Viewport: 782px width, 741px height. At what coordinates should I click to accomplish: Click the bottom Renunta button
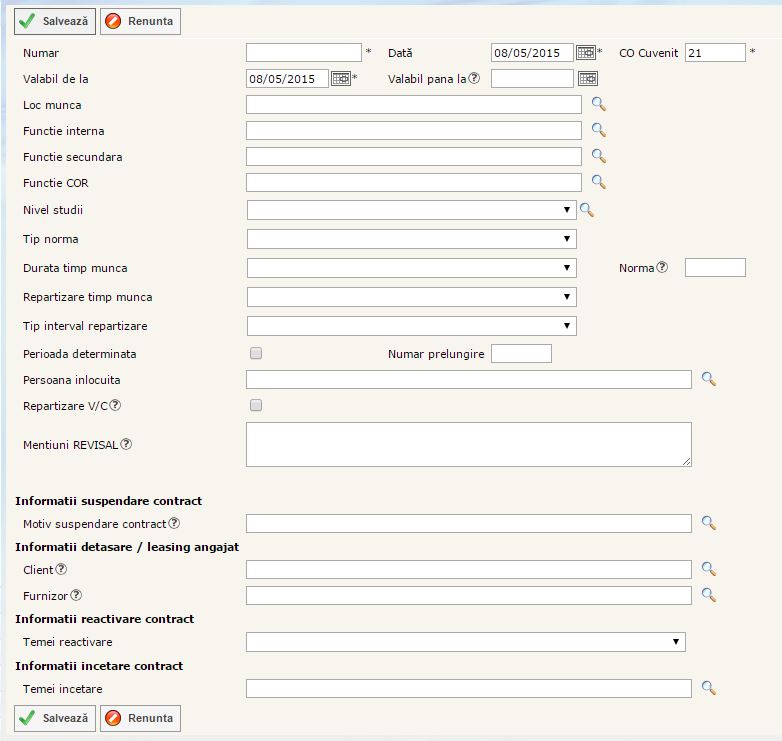(140, 718)
